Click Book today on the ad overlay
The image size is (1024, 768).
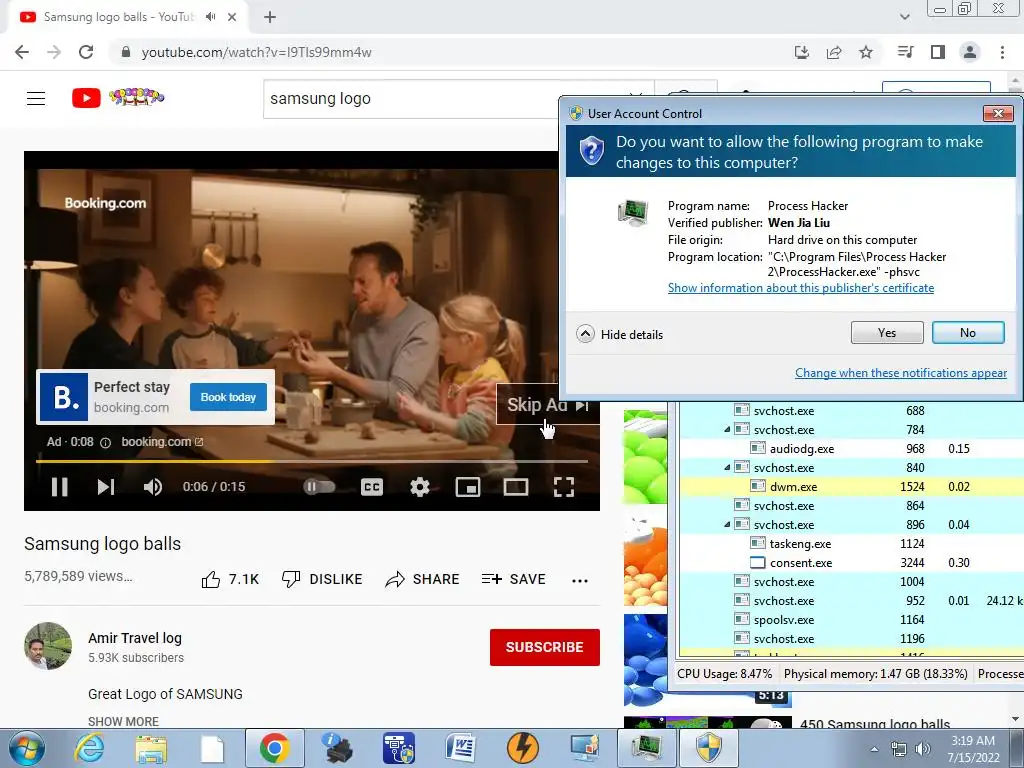pos(228,397)
